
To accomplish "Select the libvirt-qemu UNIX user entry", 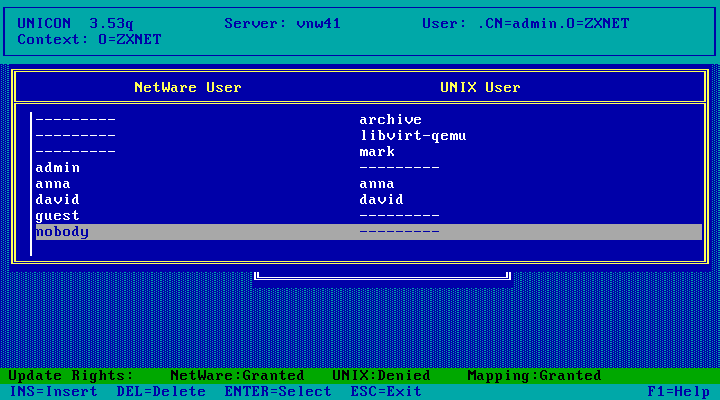I will pos(413,135).
